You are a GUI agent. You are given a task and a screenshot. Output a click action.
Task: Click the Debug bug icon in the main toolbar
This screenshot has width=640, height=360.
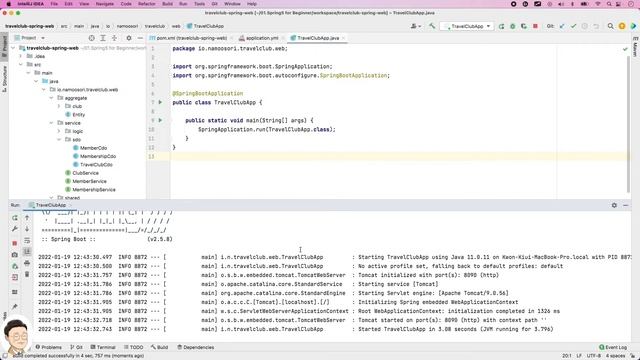[513, 26]
